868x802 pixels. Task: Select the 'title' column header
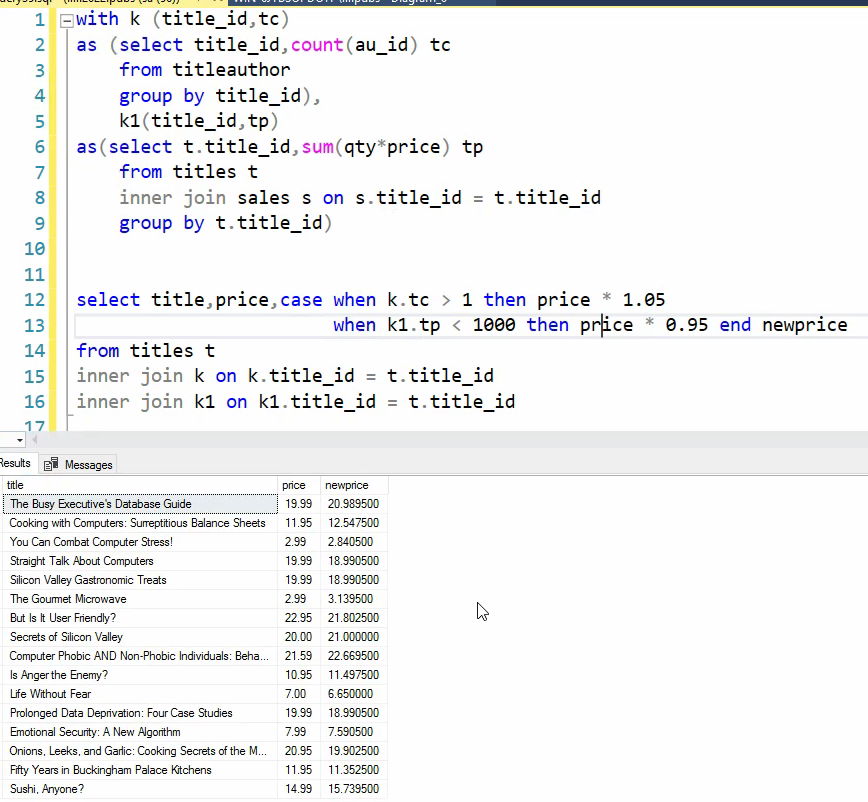click(140, 485)
